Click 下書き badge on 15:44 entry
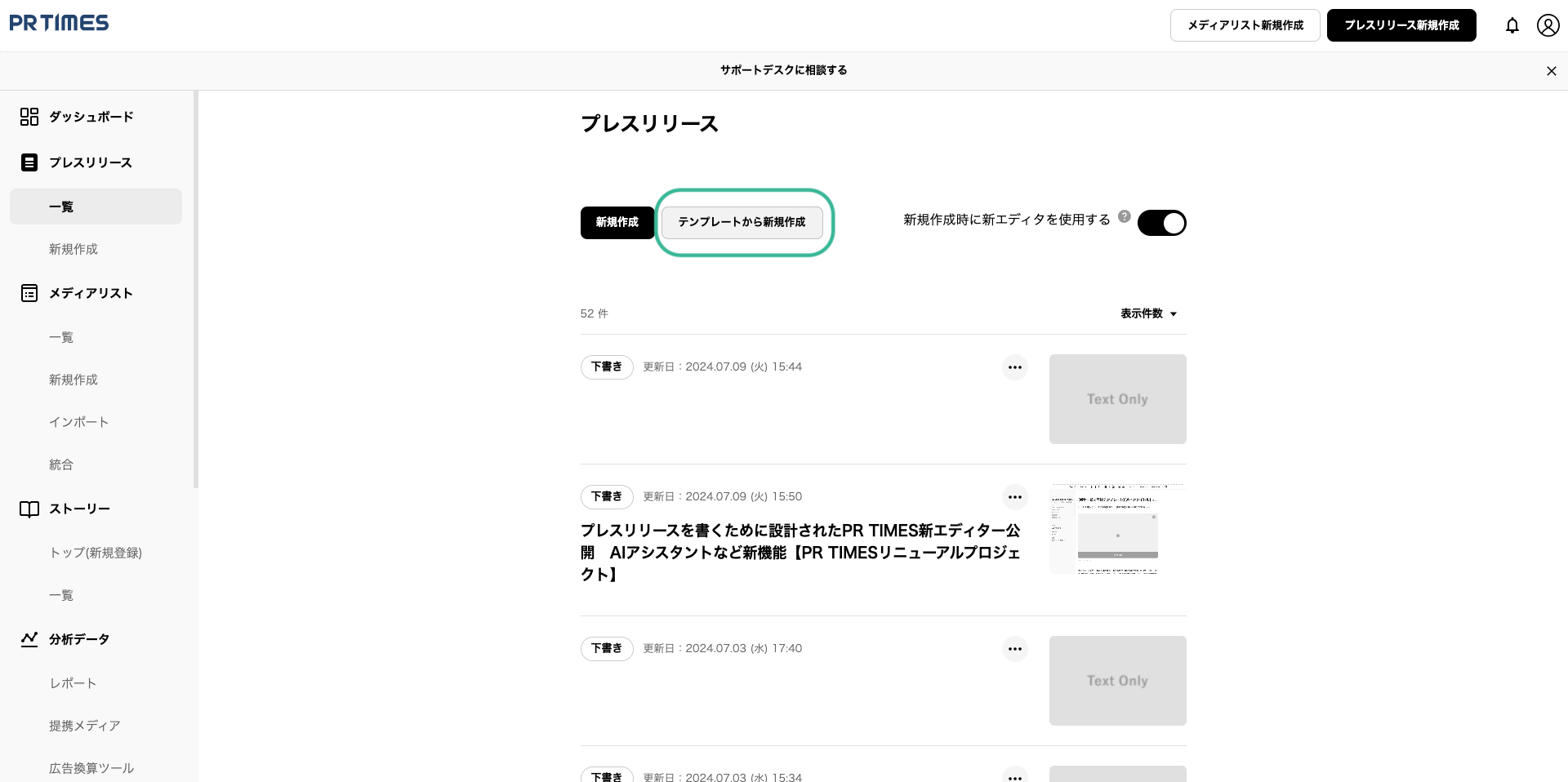 [607, 367]
